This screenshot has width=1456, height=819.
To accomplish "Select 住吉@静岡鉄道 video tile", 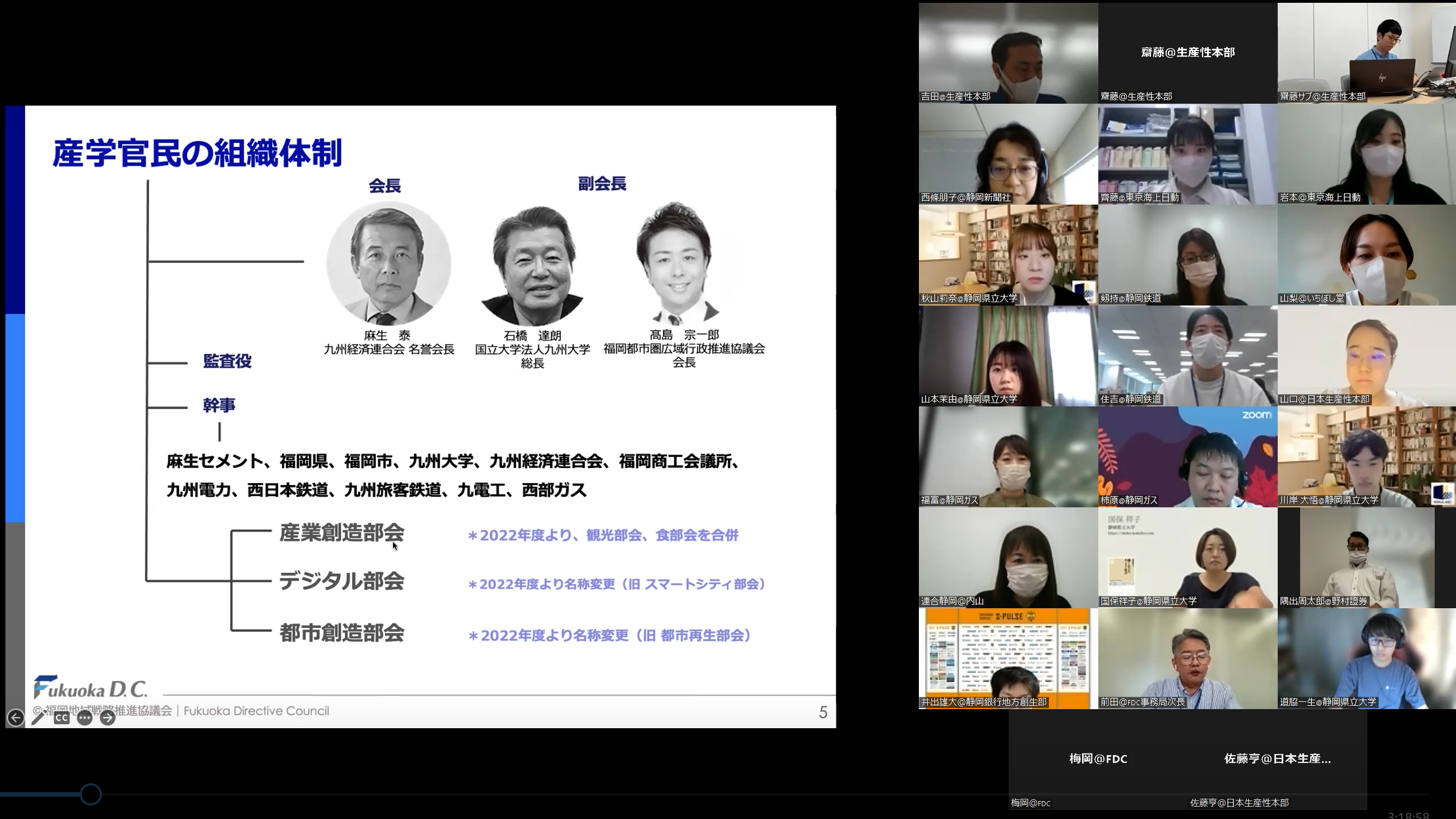I will (x=1187, y=356).
